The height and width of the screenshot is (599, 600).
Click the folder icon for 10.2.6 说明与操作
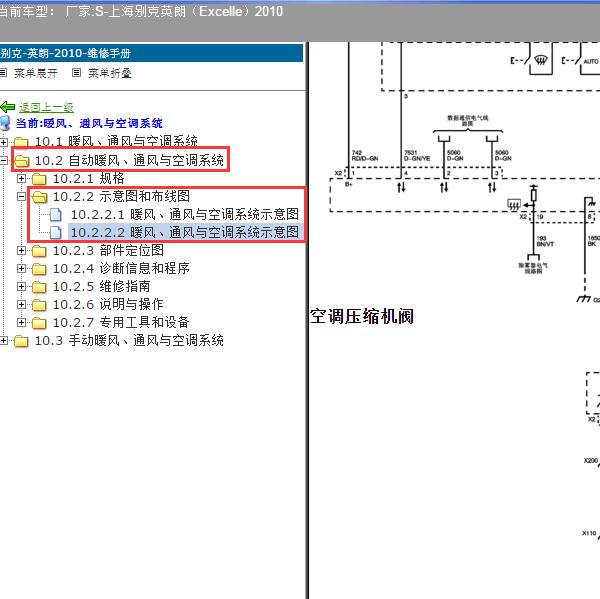[x=39, y=305]
